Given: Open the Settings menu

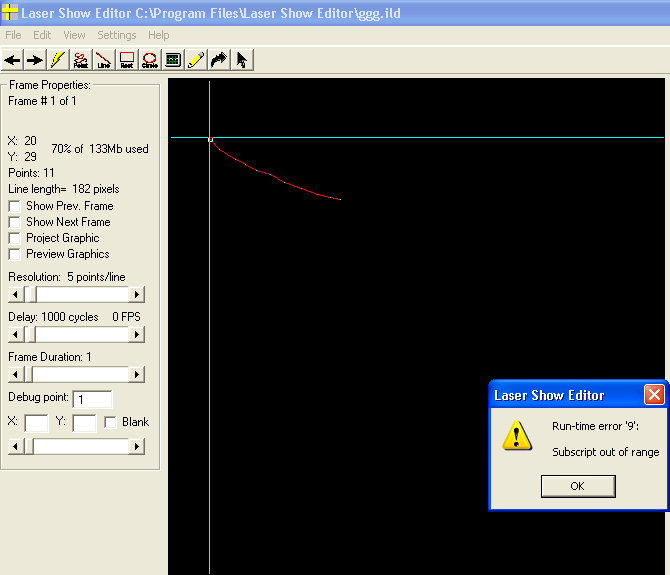Looking at the screenshot, I should coord(117,35).
